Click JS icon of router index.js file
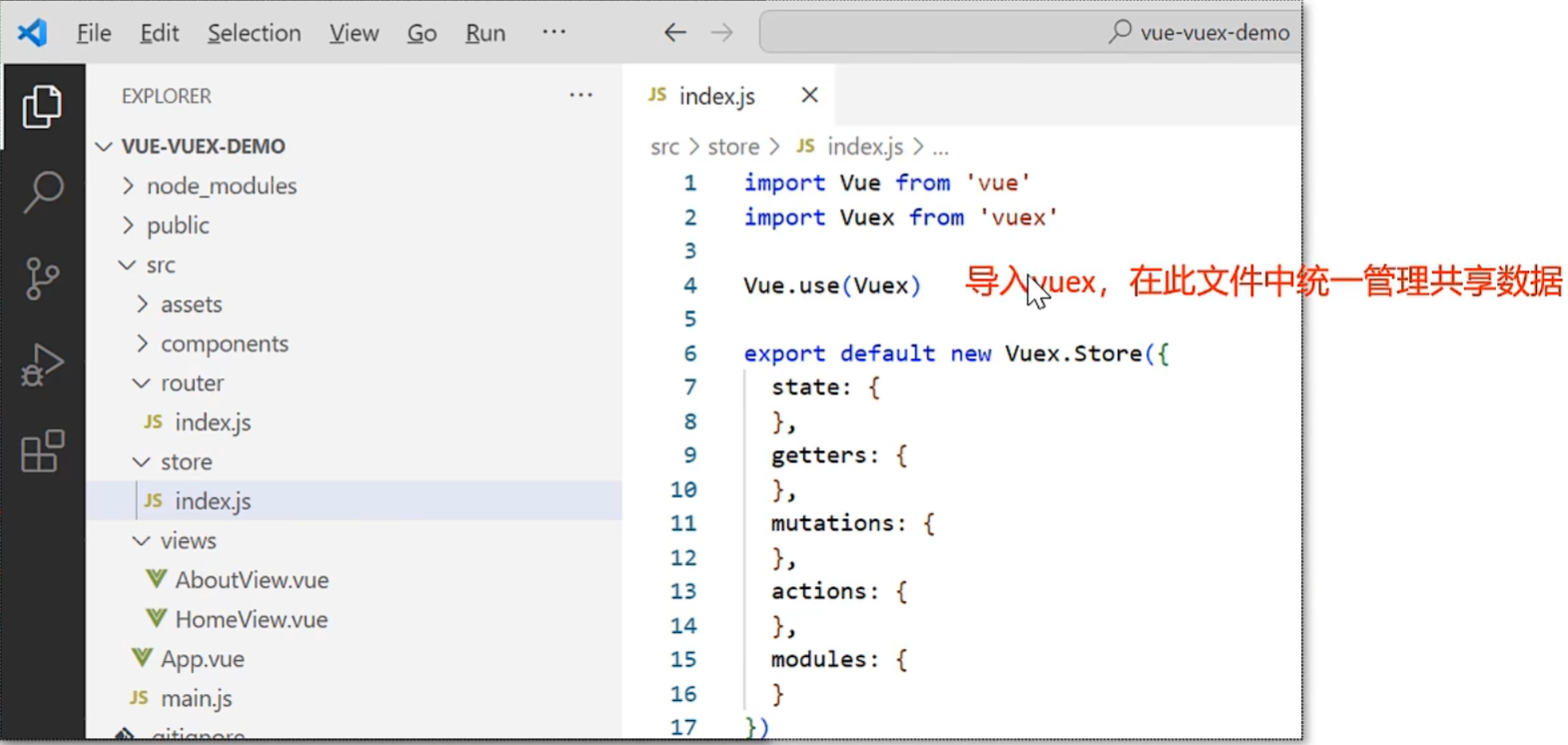This screenshot has width=1568, height=745. 153,421
